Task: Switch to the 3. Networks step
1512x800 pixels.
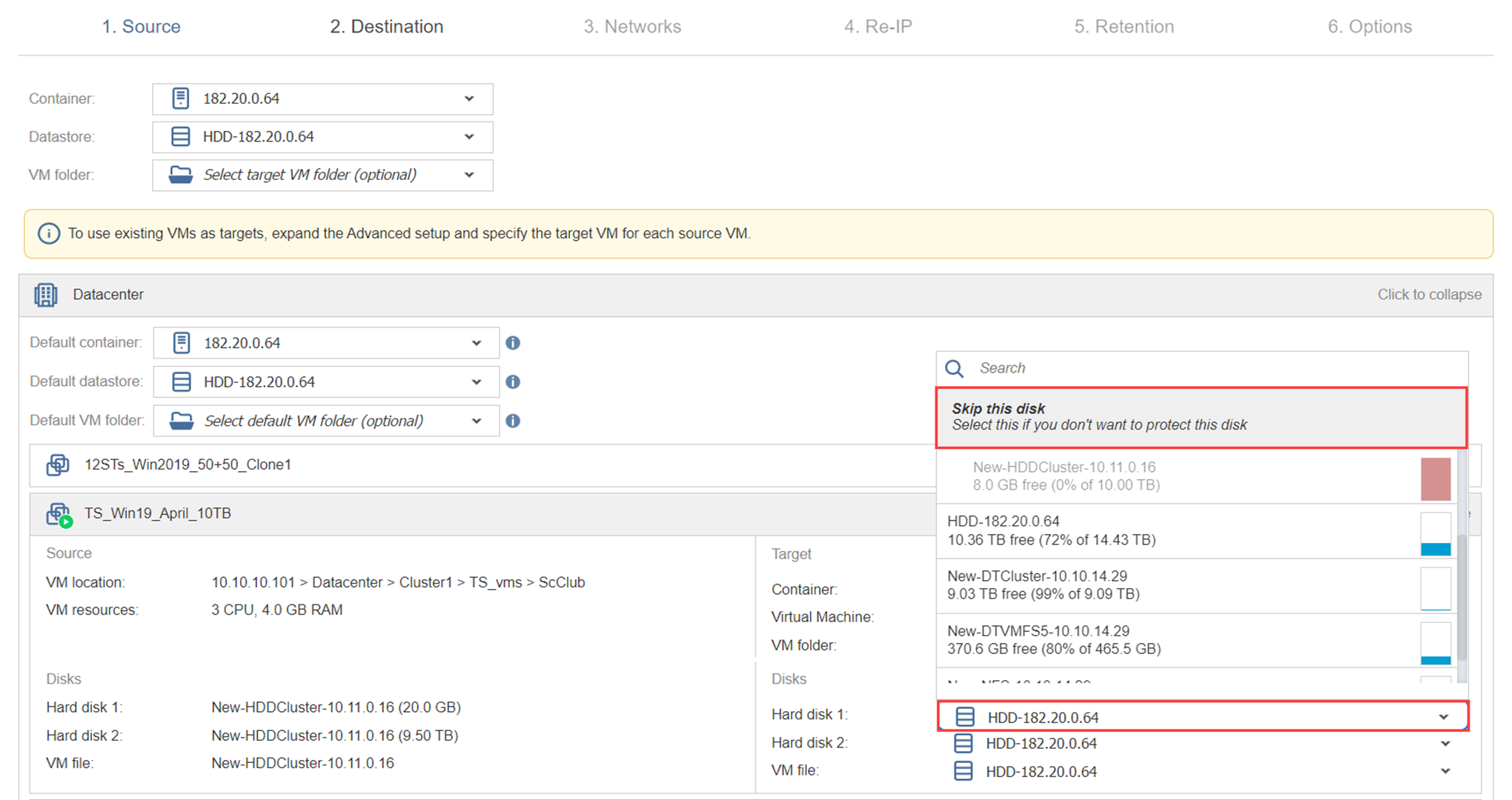Action: pos(632,27)
